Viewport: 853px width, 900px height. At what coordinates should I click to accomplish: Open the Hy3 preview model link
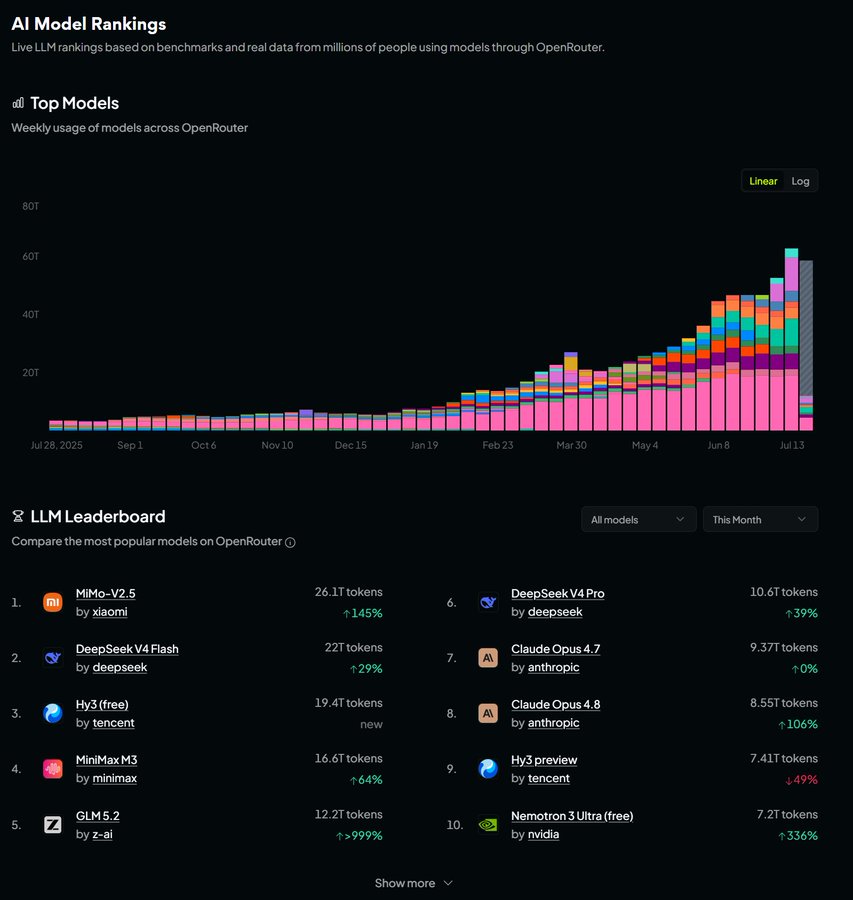pyautogui.click(x=544, y=760)
